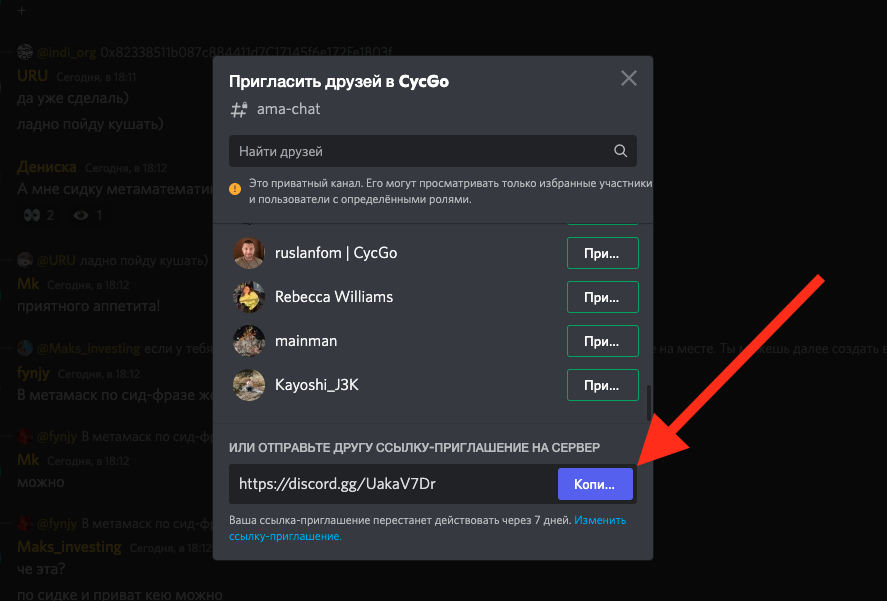Invite ruslanfom | CycGo

[x=602, y=253]
